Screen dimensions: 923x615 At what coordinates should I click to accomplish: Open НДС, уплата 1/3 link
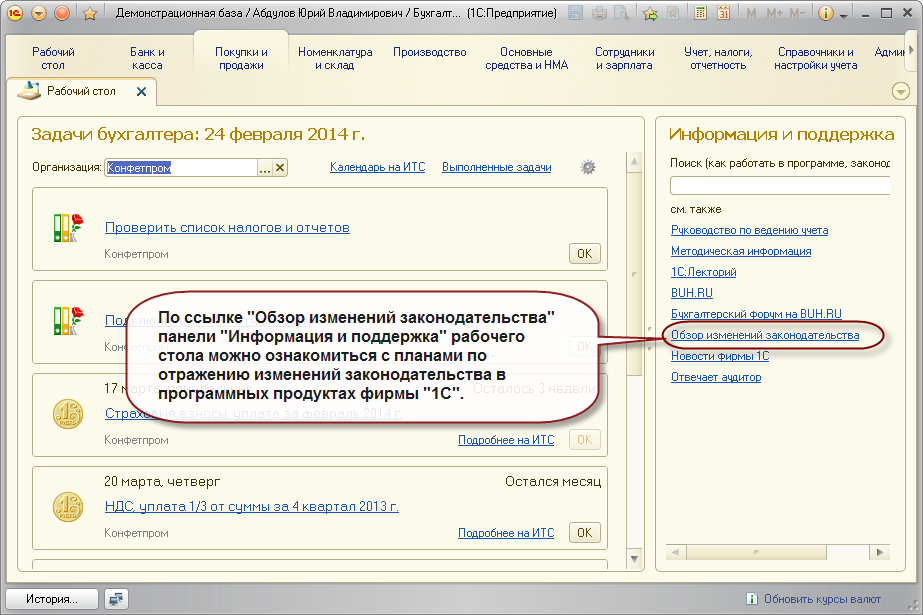pos(251,507)
